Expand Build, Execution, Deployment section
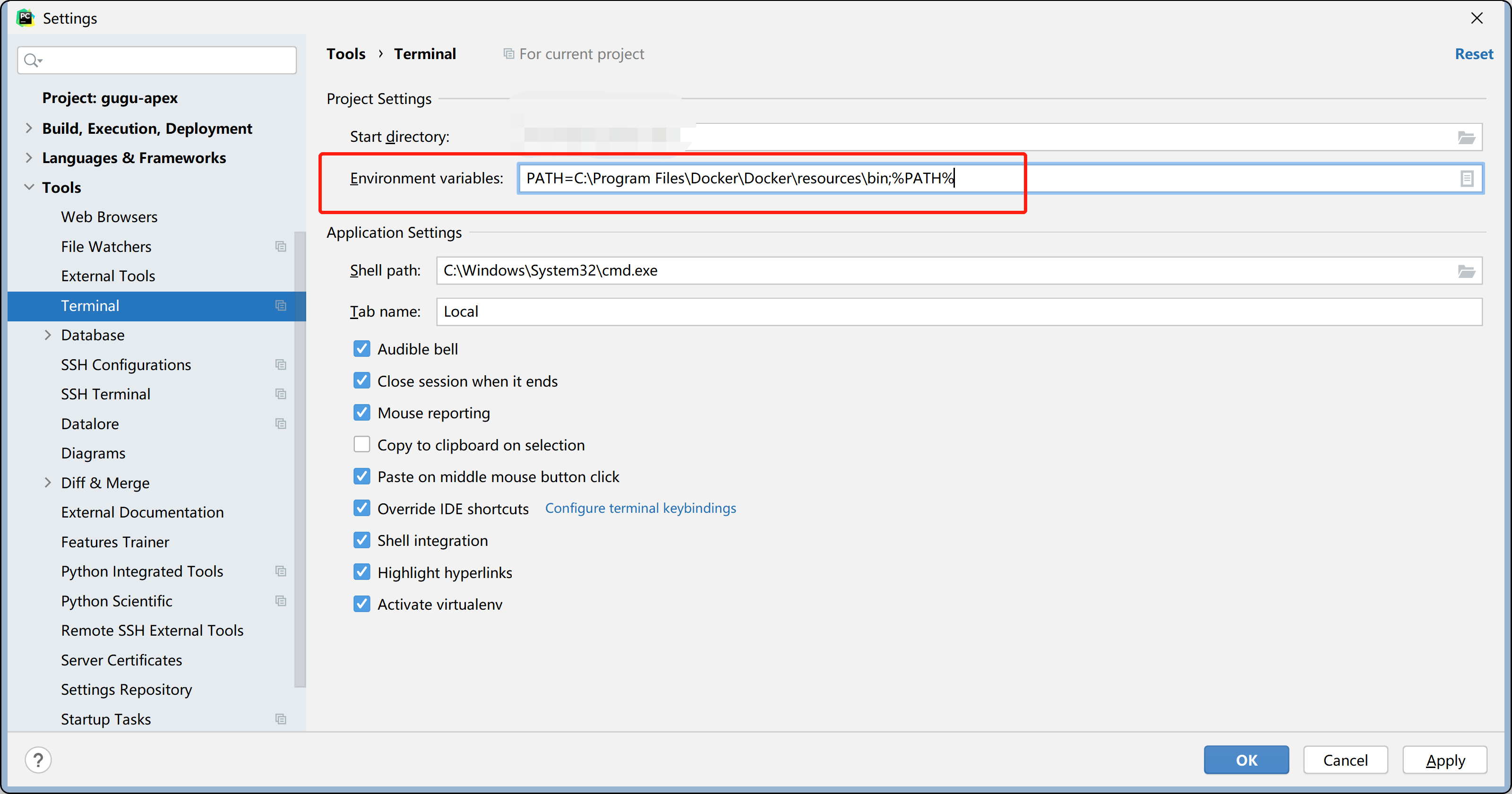Viewport: 1512px width, 794px height. [29, 128]
